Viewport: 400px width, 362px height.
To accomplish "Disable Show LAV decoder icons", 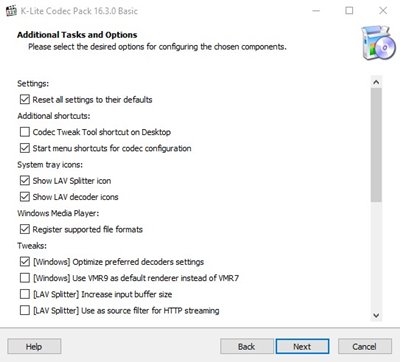I will coord(25,197).
